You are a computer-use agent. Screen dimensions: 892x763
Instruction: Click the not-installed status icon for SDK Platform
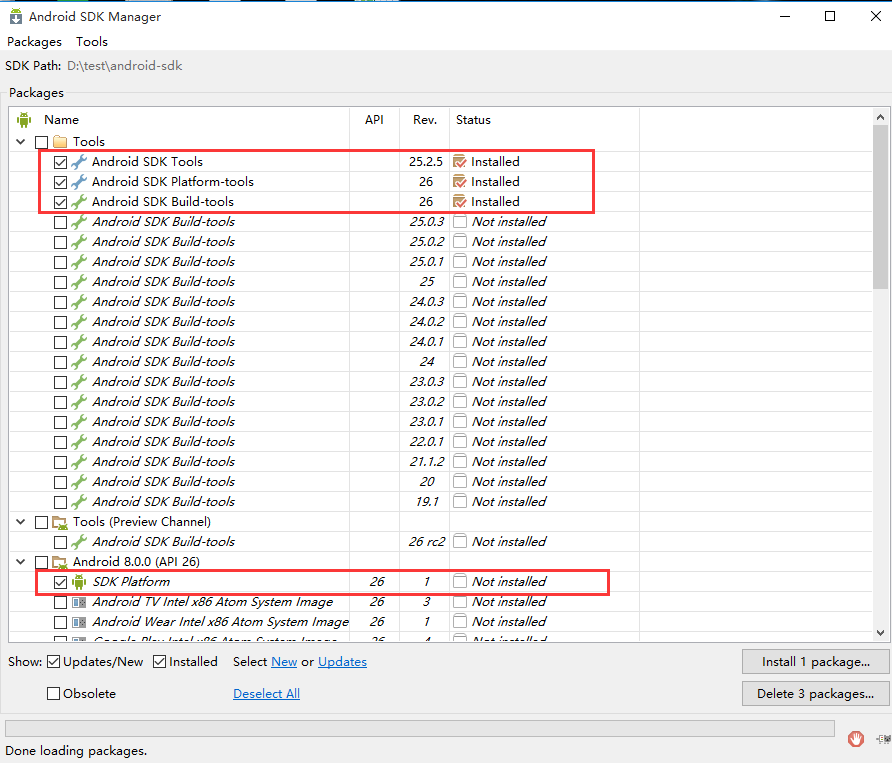[460, 581]
